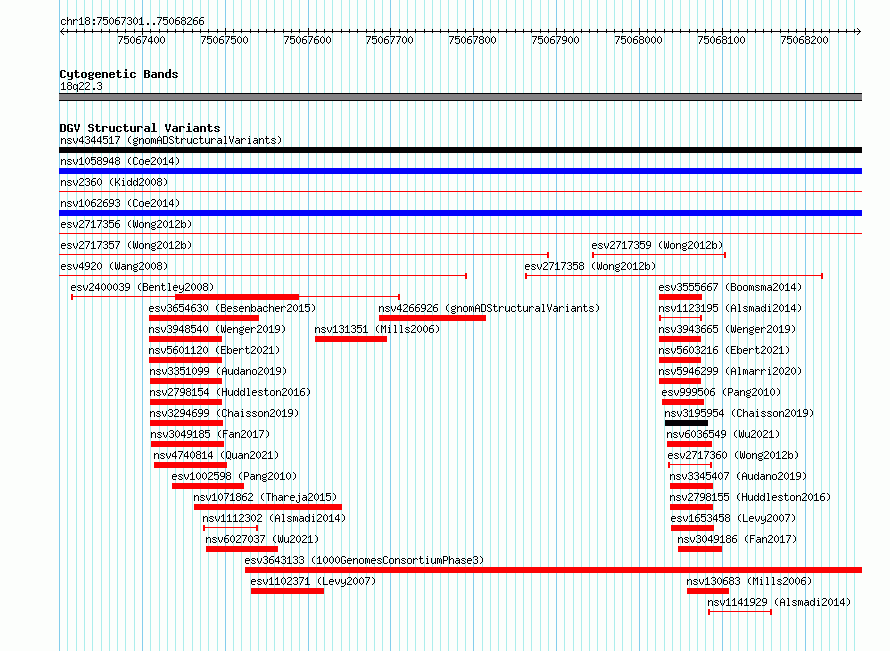Viewport: 890px width, 651px height.
Task: Click esv999506 (Pang2010) label
Action: pyautogui.click(x=721, y=392)
